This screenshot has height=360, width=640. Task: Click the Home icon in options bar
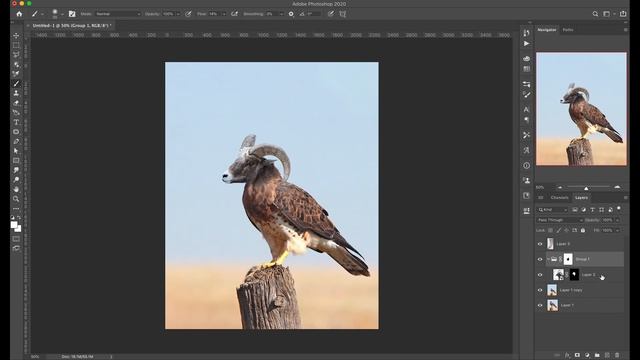tap(19, 14)
